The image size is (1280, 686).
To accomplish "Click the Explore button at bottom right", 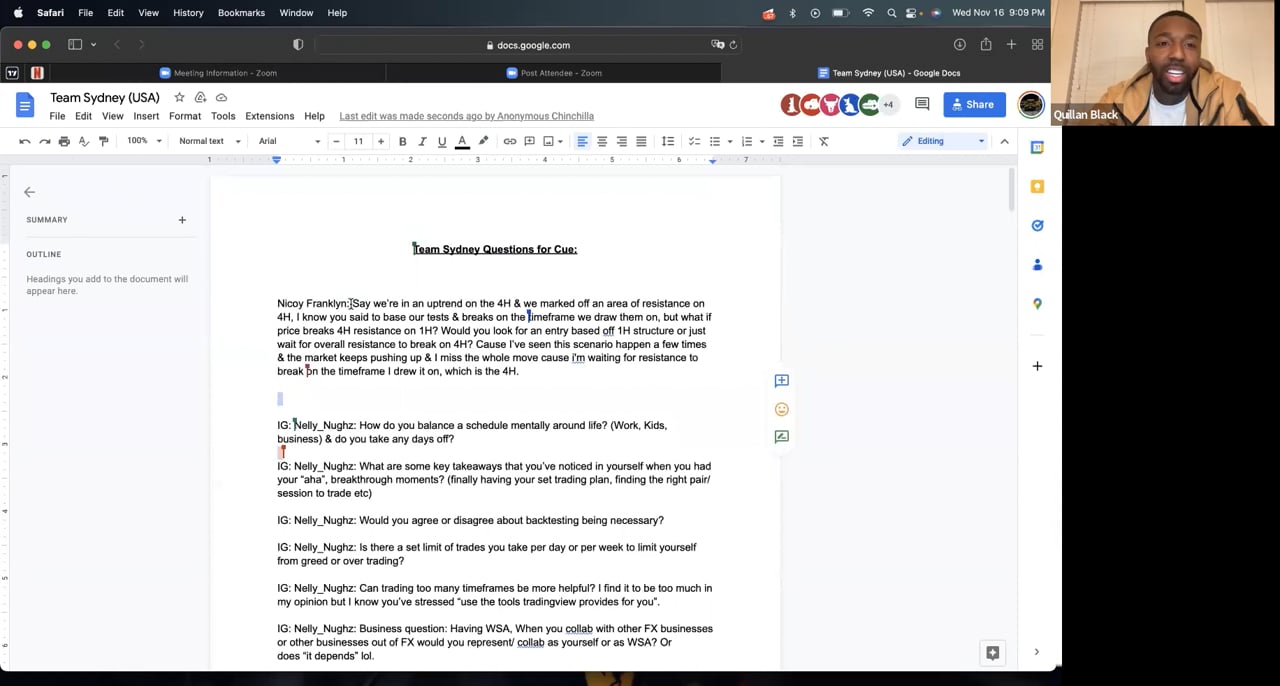I will click(992, 652).
